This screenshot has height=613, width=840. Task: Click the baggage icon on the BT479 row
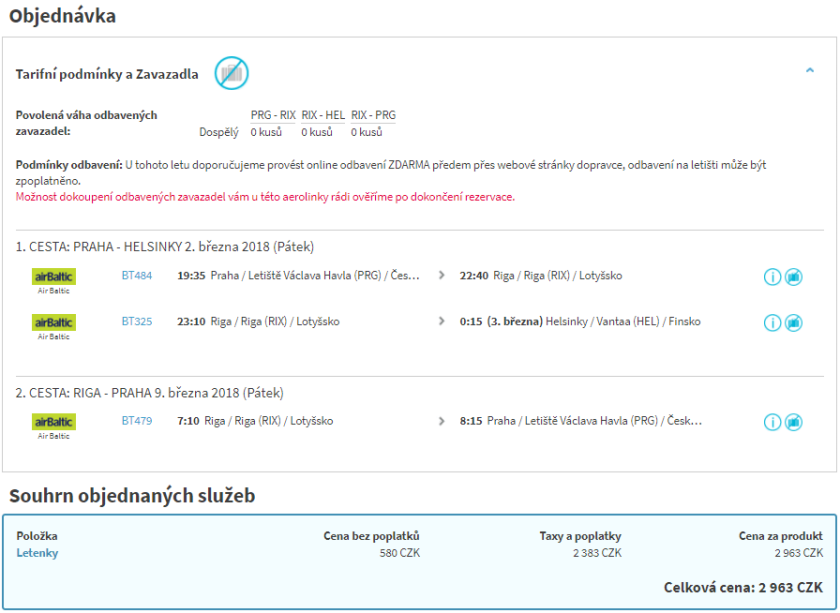coord(794,422)
